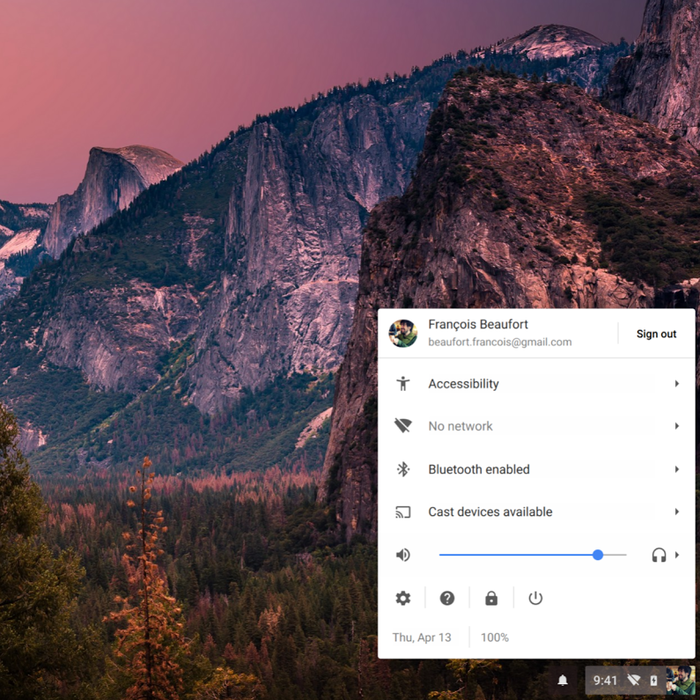Open Settings via the gear icon
Screen dimensions: 700x700
click(x=403, y=598)
